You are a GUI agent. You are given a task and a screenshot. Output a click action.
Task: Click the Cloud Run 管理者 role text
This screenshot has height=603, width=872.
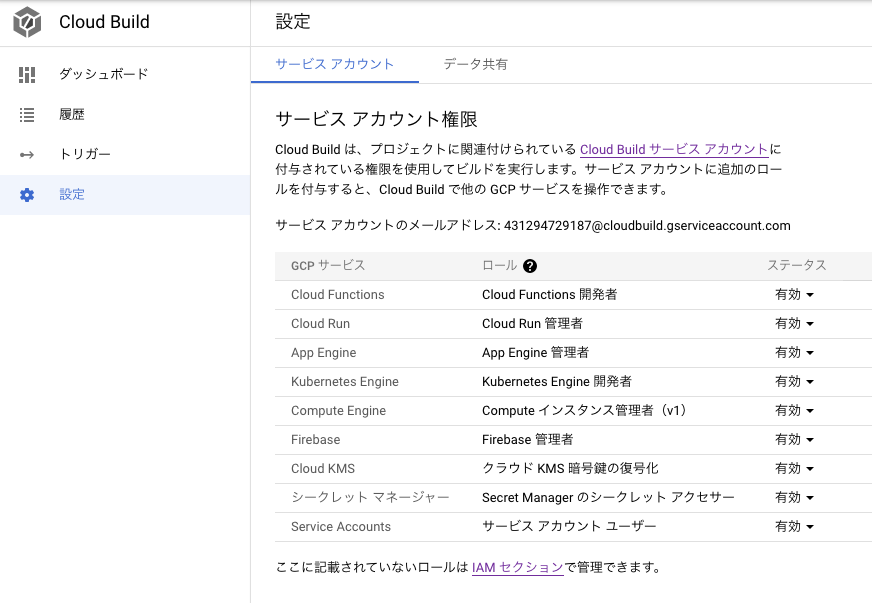click(532, 323)
